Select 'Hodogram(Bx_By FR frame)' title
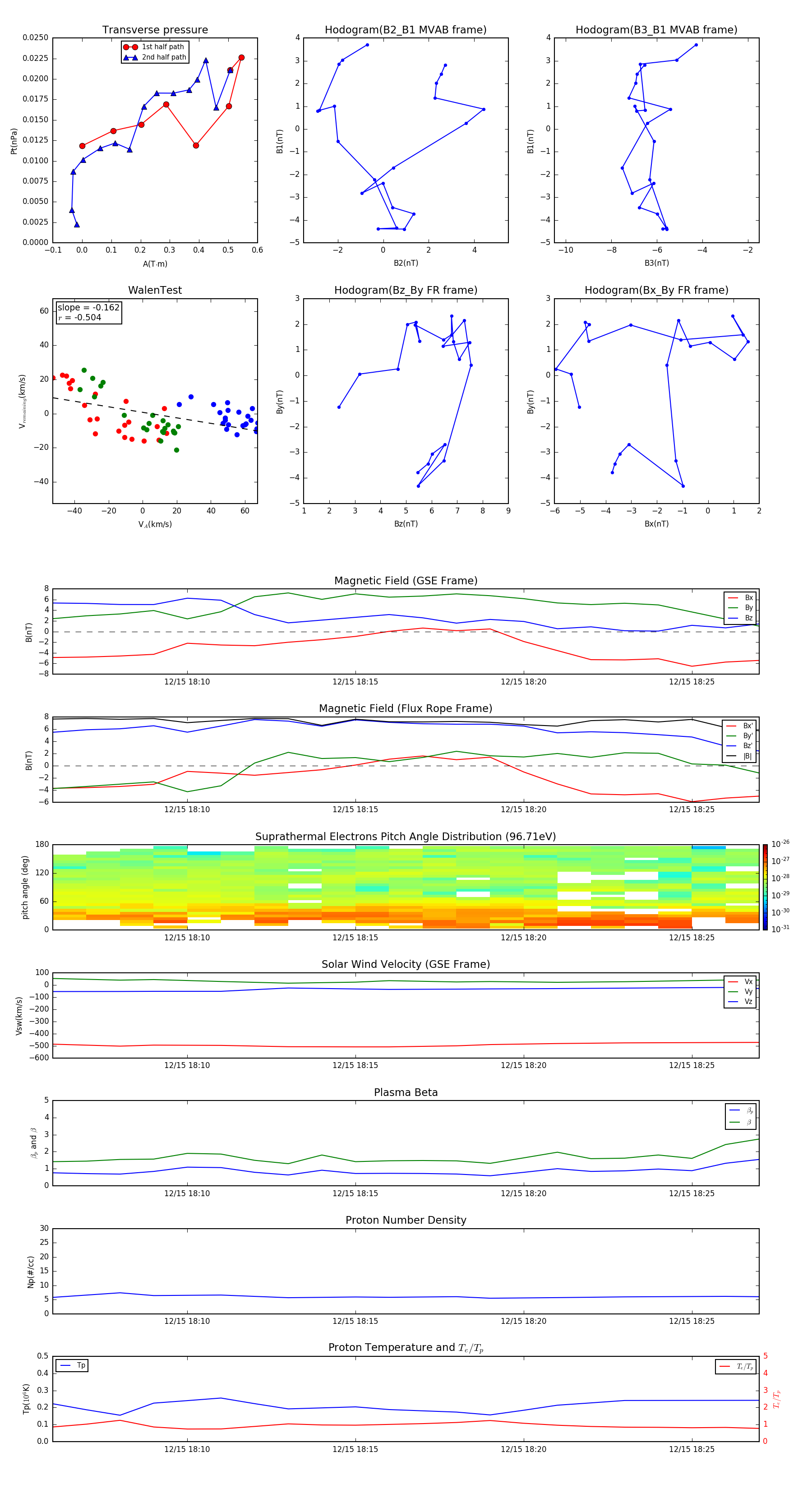812x1489 pixels. click(x=656, y=290)
